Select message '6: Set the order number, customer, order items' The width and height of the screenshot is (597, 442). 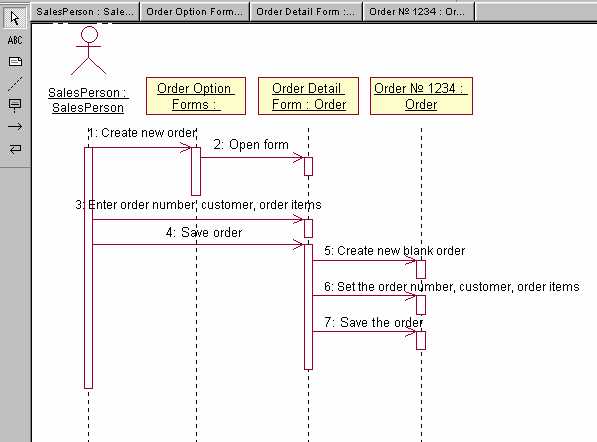[452, 286]
